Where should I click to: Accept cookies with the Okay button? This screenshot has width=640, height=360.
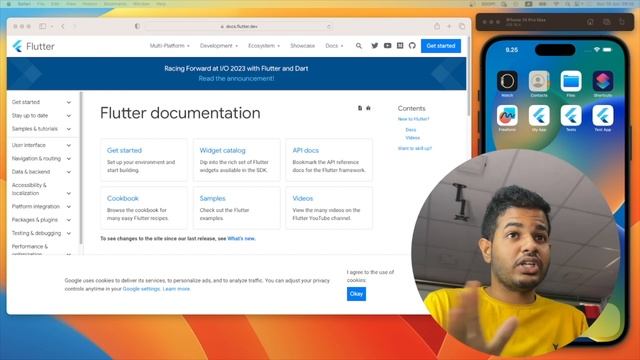356,294
